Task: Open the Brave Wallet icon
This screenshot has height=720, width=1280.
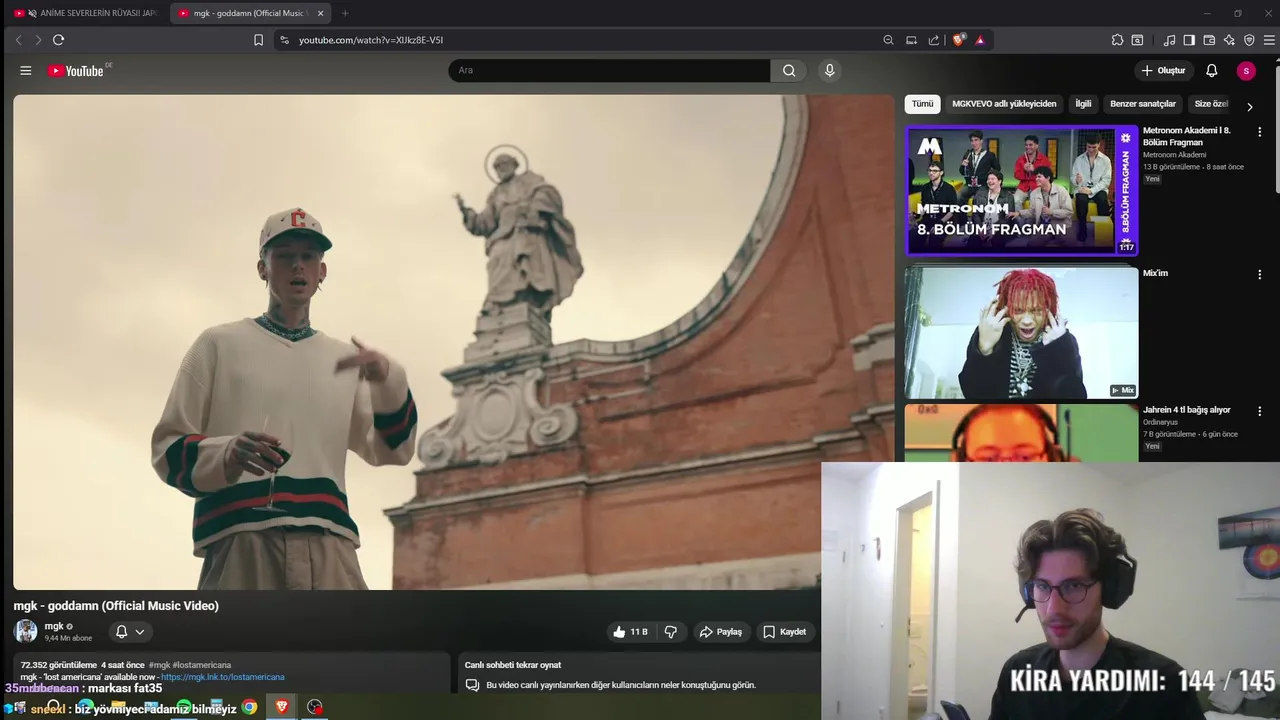Action: pos(1209,40)
